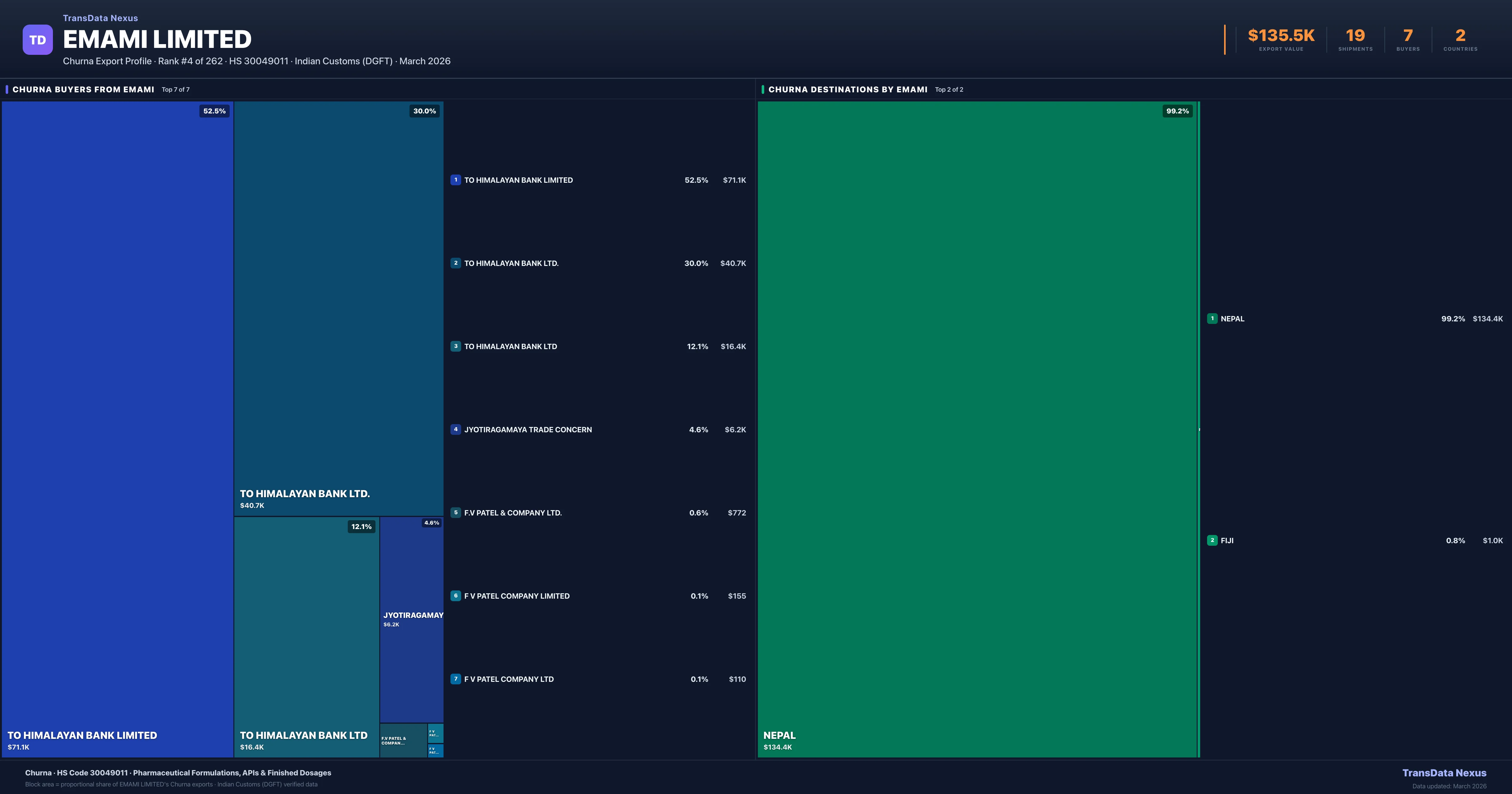Click Churna Buyers From Emami section header
1512x794 pixels.
click(x=83, y=89)
